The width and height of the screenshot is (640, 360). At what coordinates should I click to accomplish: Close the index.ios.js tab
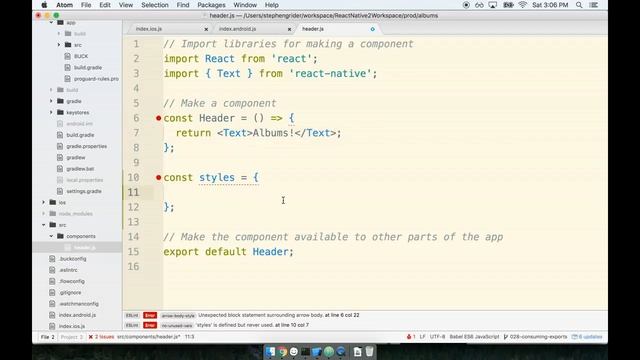coord(206,29)
